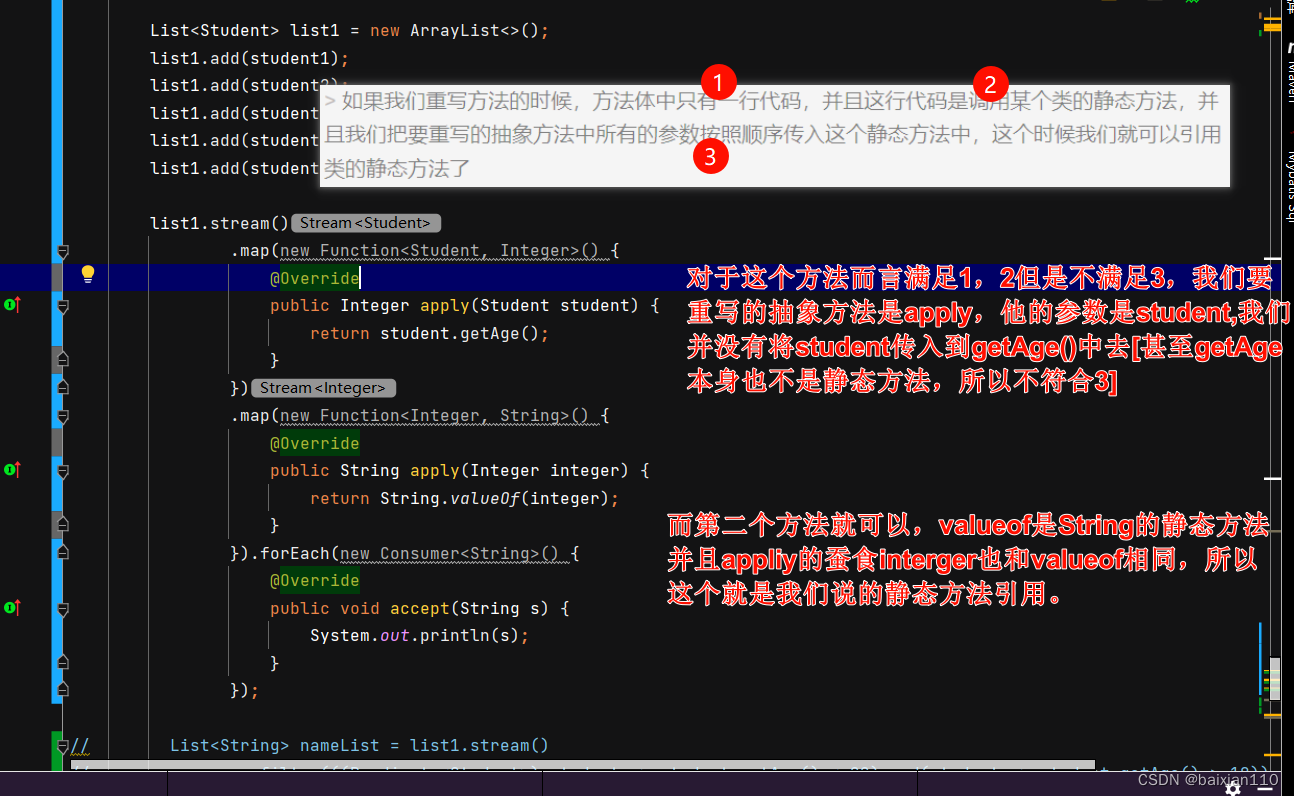Click the vertical editor scrollbar thumb
The width and height of the screenshot is (1294, 796).
click(1275, 680)
